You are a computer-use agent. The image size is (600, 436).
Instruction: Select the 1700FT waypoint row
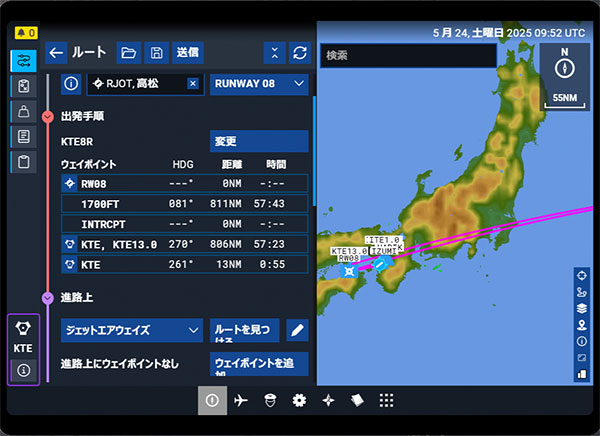pos(184,204)
